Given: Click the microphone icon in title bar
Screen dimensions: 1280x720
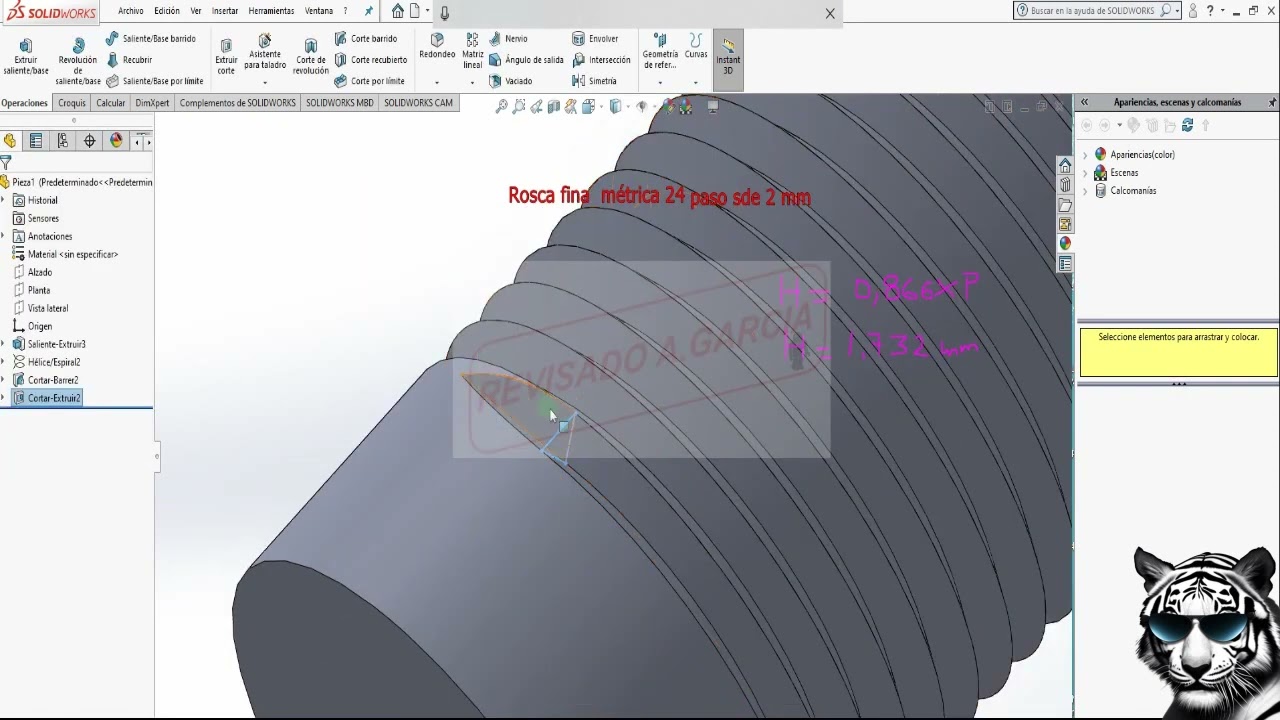Looking at the screenshot, I should tap(444, 12).
